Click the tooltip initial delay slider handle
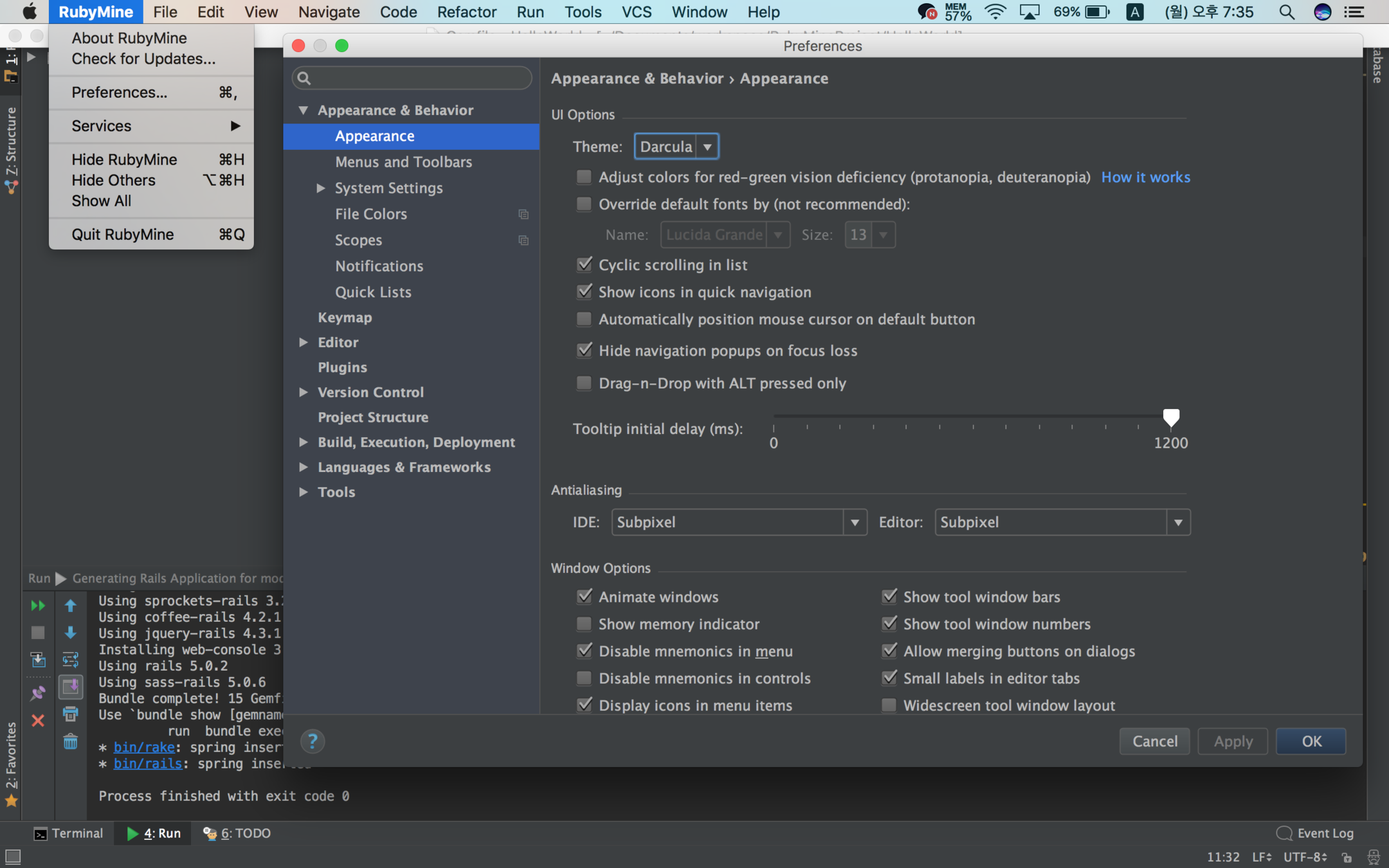The width and height of the screenshot is (1389, 868). coord(1170,418)
